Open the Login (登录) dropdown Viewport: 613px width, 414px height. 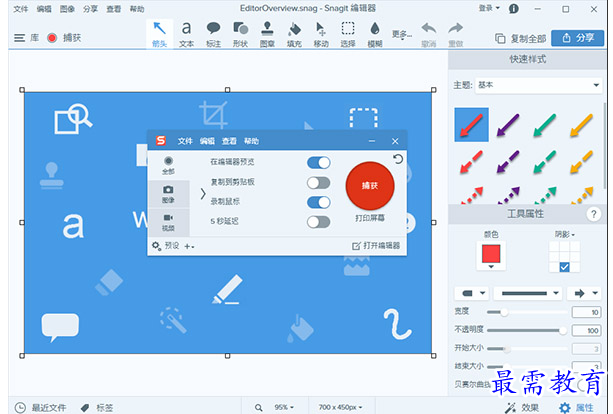pyautogui.click(x=489, y=8)
